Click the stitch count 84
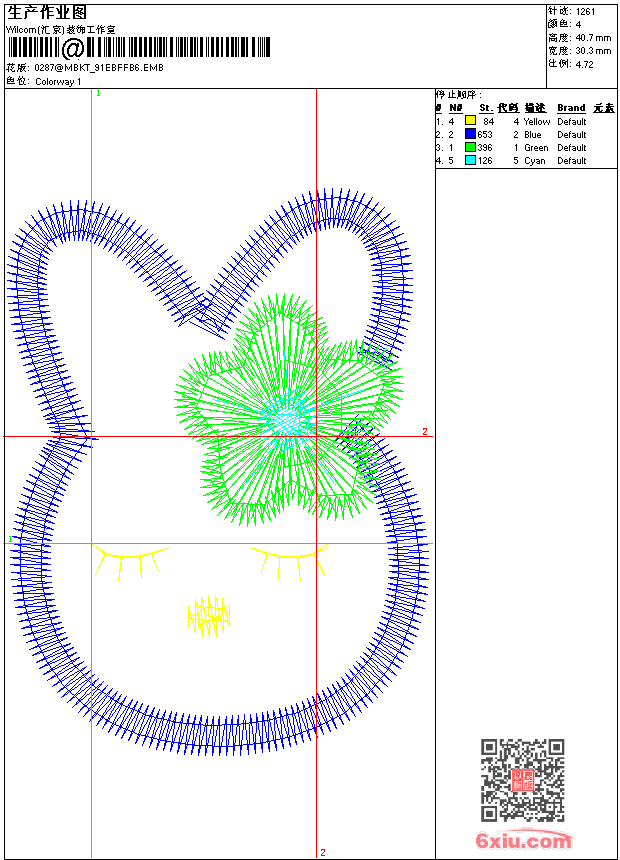 [x=488, y=122]
